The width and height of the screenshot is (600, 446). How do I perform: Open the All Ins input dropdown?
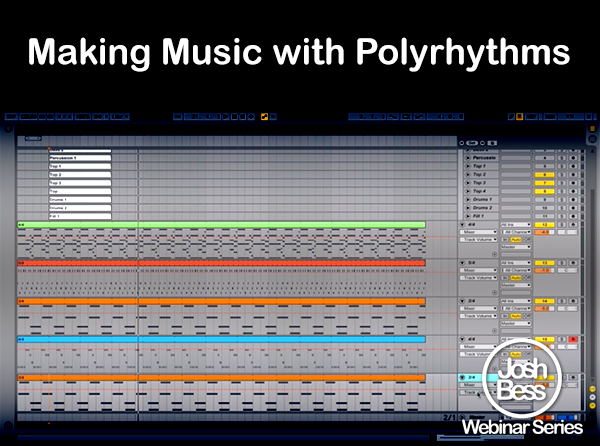click(516, 225)
